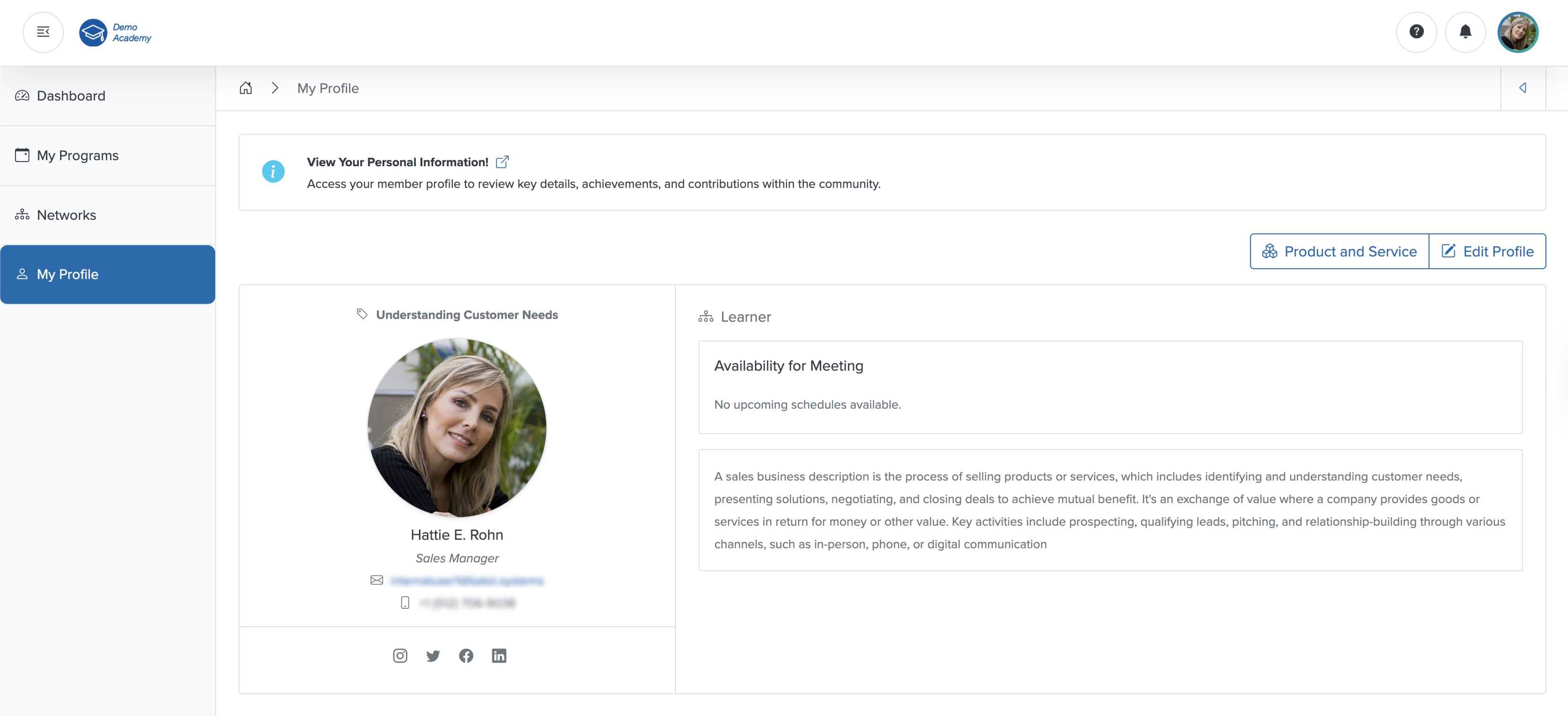Collapse the page panel with the left-arrow toggle
The width and height of the screenshot is (1568, 716).
[1524, 88]
